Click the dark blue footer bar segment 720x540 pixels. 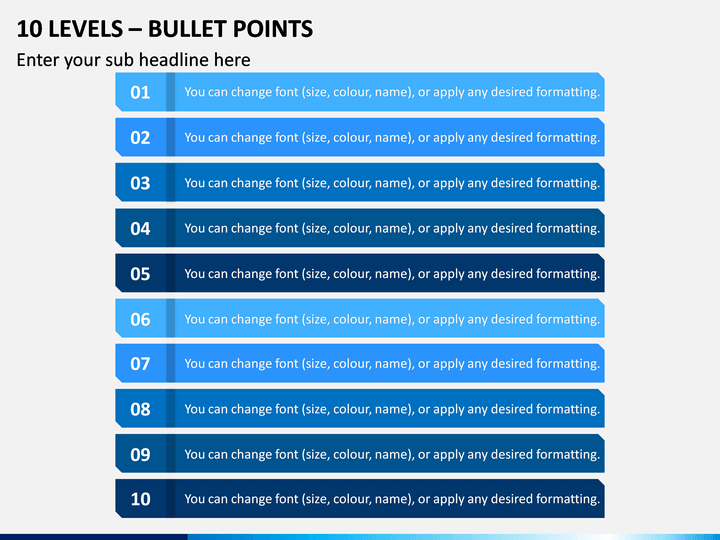[94, 537]
